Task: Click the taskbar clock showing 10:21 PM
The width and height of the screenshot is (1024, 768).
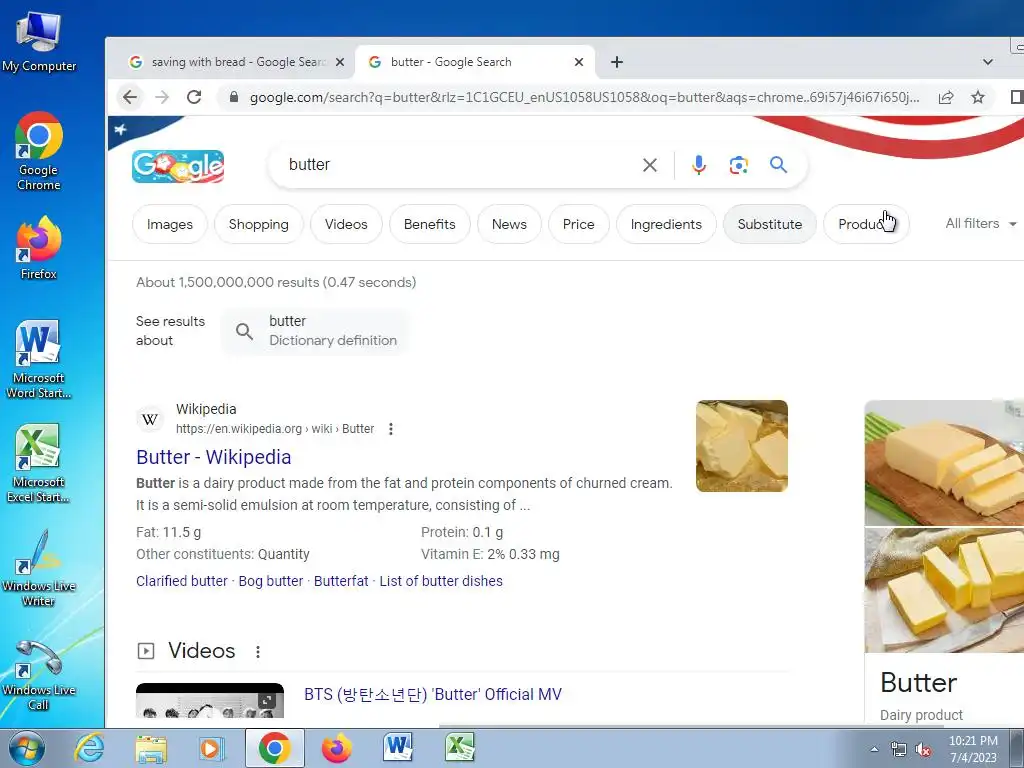Action: pyautogui.click(x=973, y=749)
